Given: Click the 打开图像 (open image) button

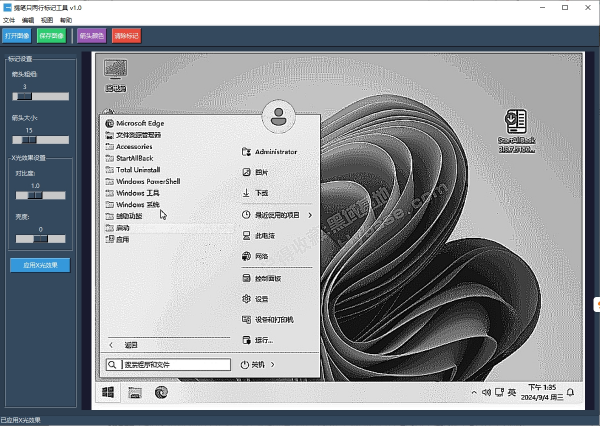Looking at the screenshot, I should pyautogui.click(x=17, y=36).
